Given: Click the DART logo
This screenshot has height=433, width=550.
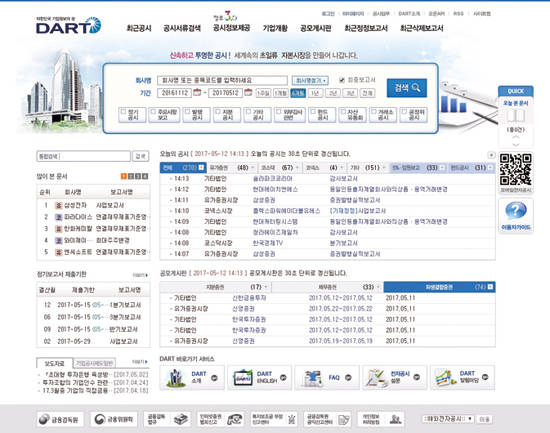Looking at the screenshot, I should 69,25.
